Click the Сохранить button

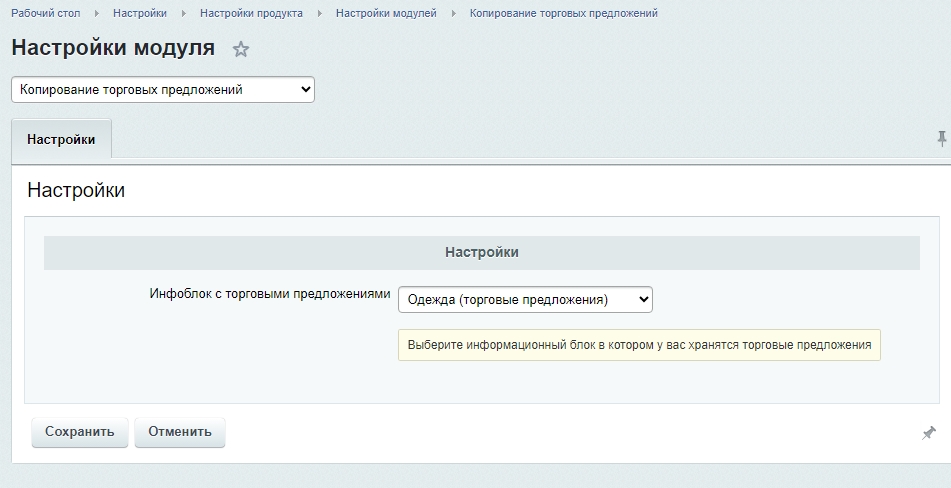[79, 432]
